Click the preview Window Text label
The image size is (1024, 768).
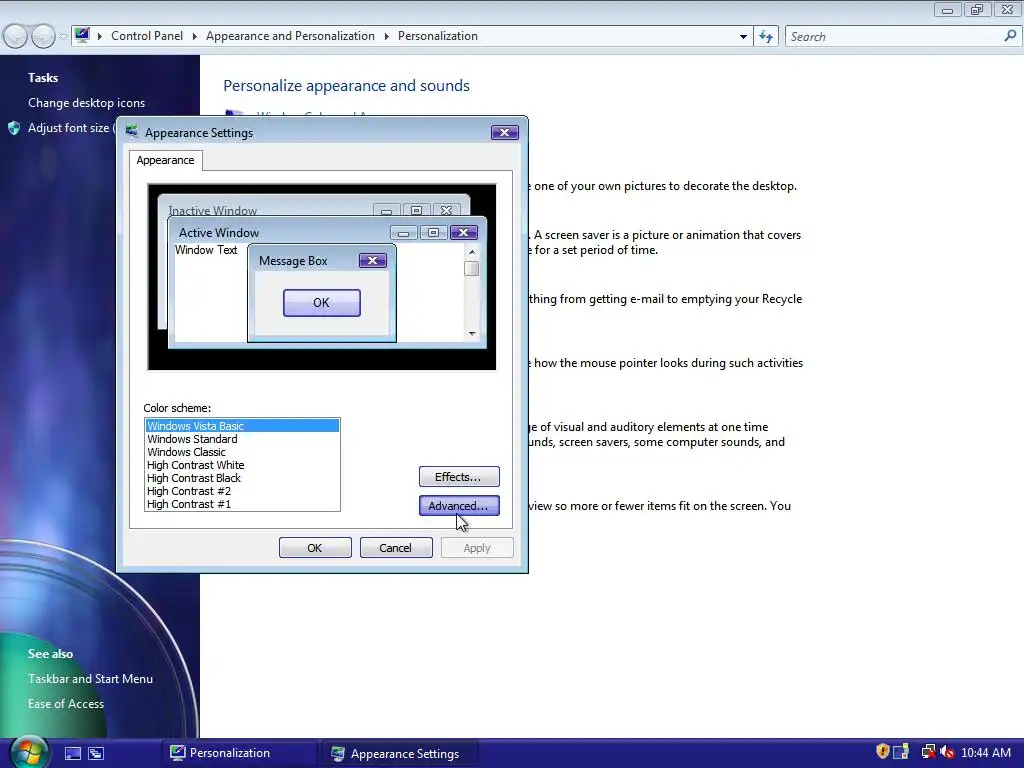[206, 250]
